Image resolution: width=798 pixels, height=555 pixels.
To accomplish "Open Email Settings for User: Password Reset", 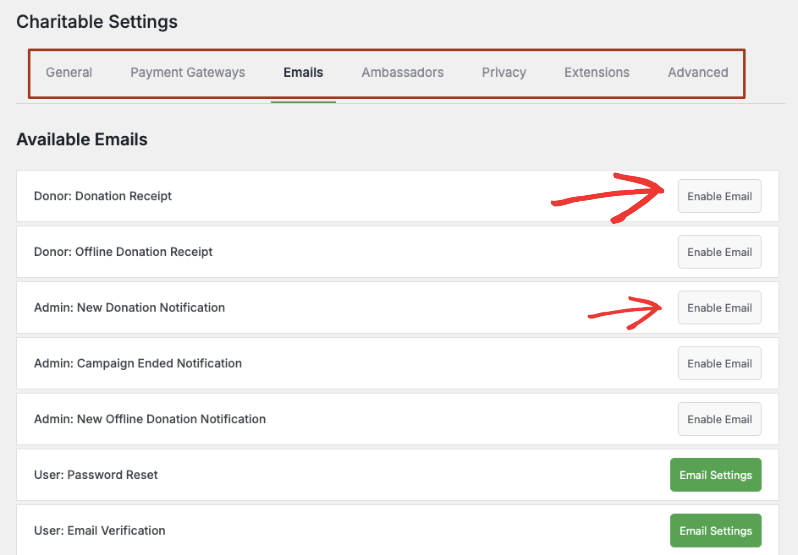I will pyautogui.click(x=716, y=475).
